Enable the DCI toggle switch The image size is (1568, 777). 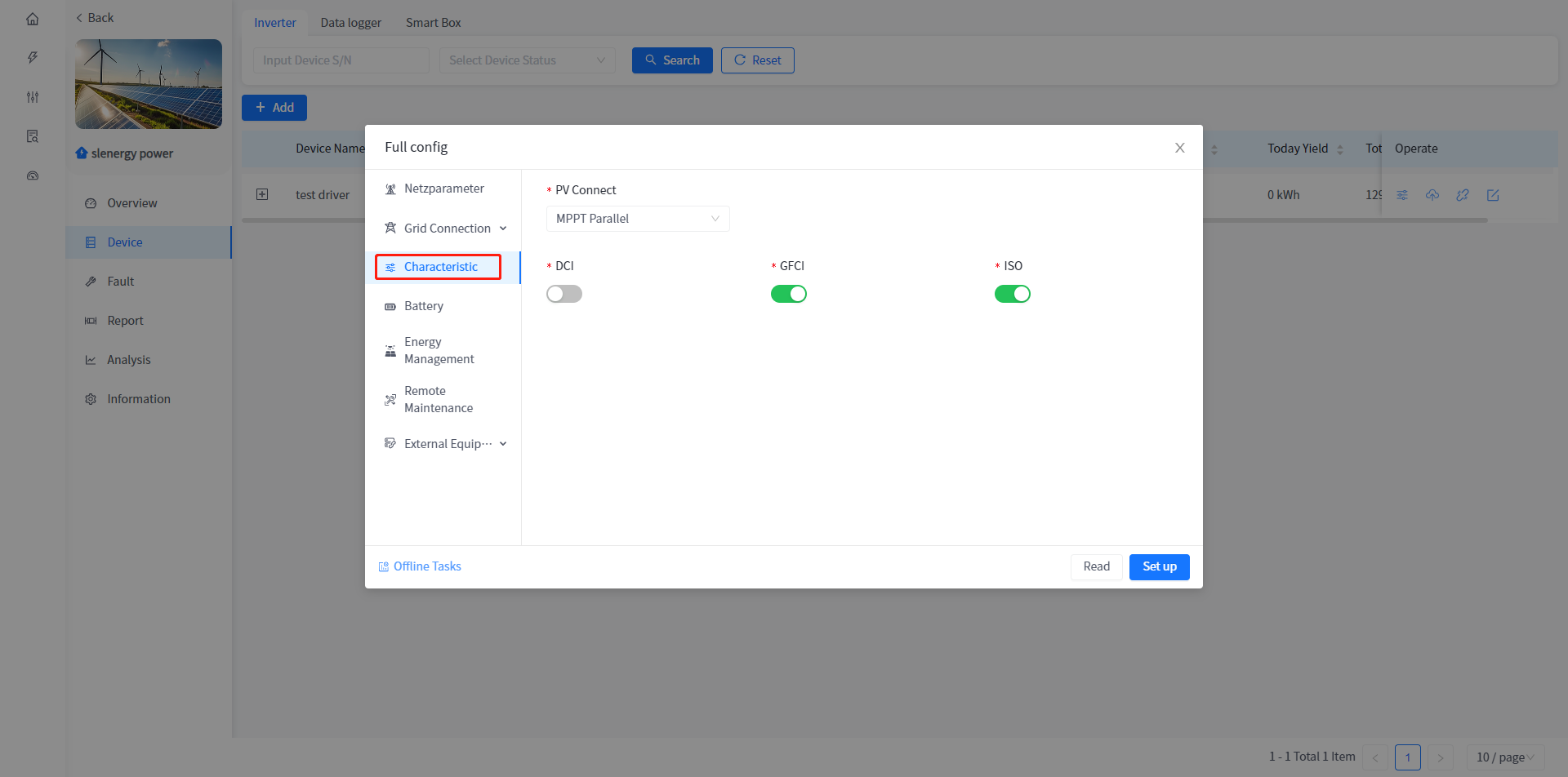pyautogui.click(x=564, y=294)
